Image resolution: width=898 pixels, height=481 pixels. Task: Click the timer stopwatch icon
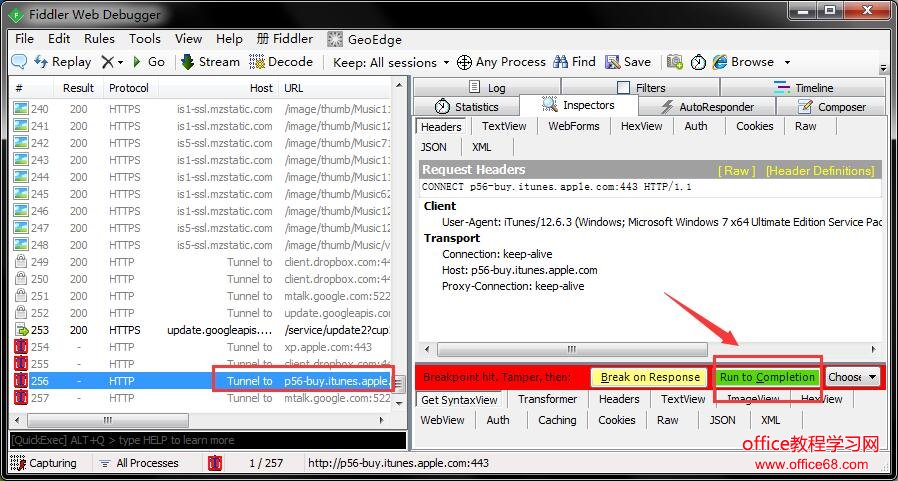[698, 62]
